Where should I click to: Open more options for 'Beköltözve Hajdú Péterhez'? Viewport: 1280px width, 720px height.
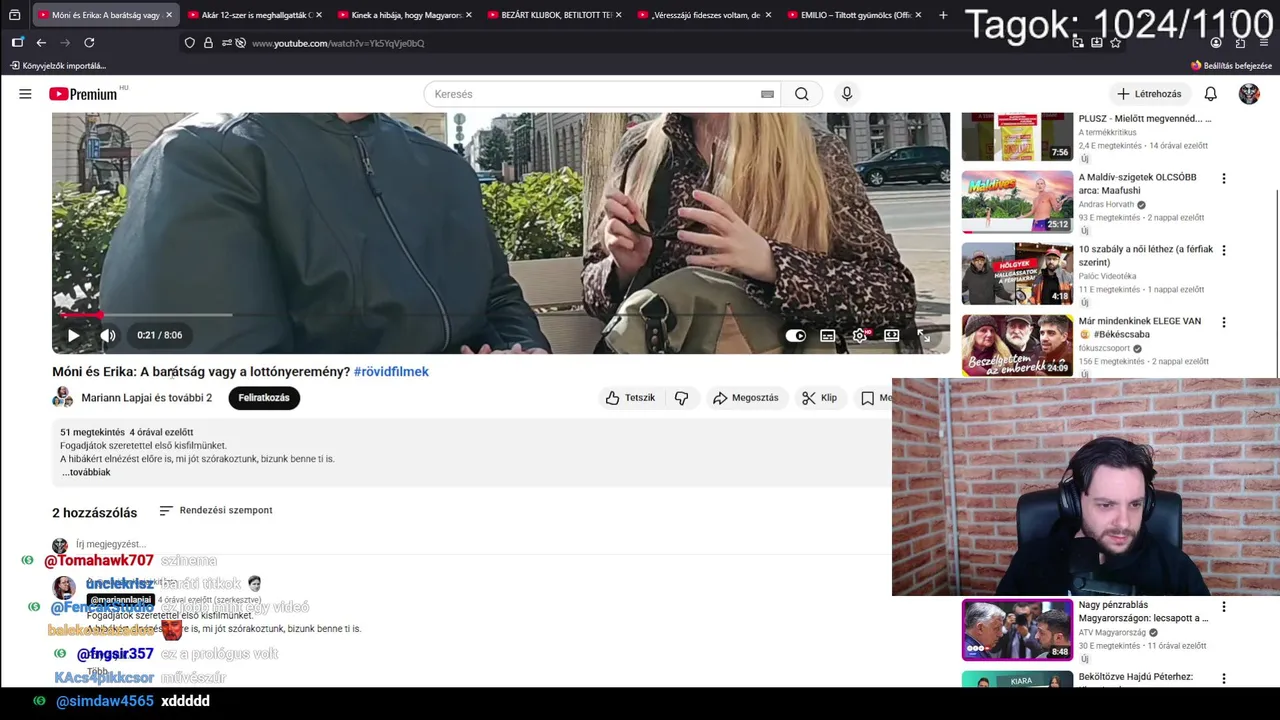(x=1223, y=678)
